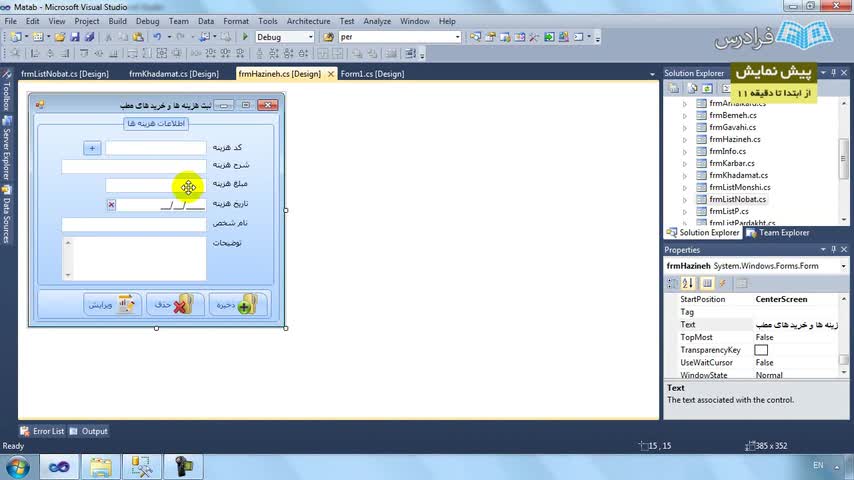Open the Data Sources side panel
Viewport: 854px width, 480px height.
coord(6,215)
